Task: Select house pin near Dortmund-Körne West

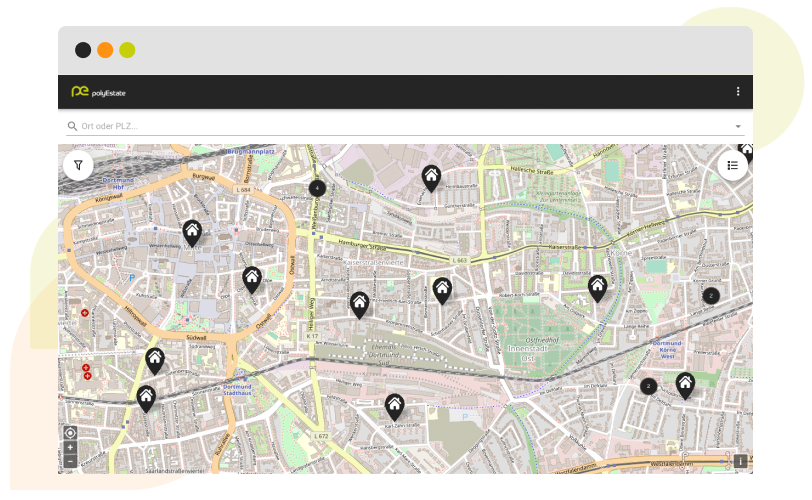Action: coord(685,383)
